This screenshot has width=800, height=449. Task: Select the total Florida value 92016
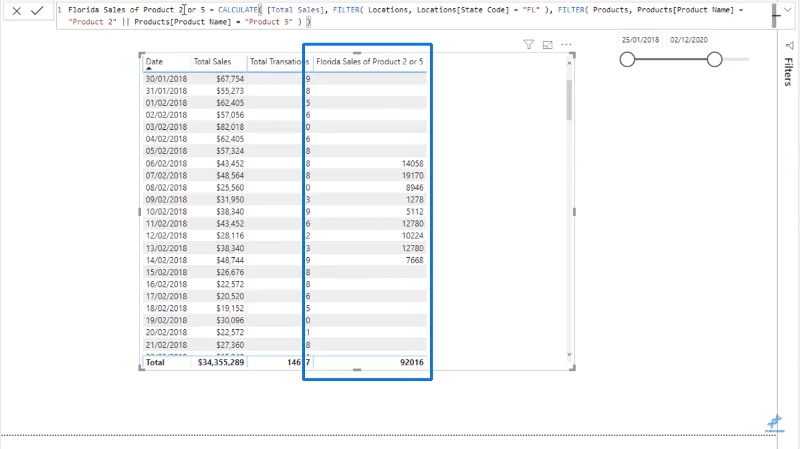click(x=412, y=362)
